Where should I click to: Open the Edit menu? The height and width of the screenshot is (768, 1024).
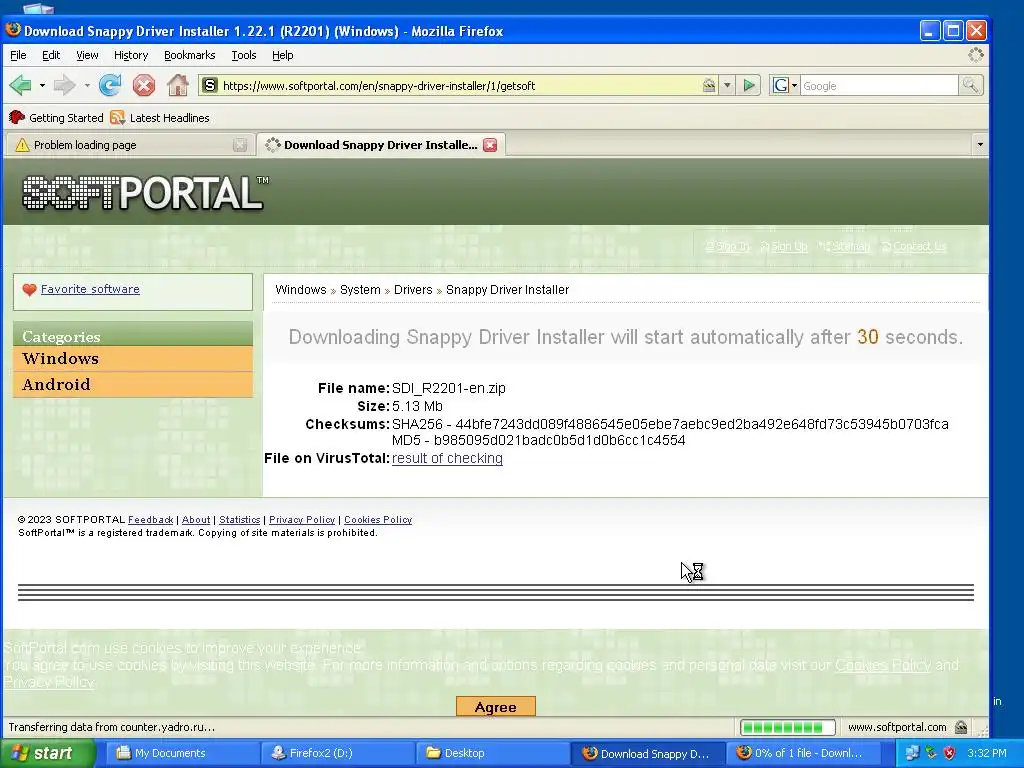(51, 55)
